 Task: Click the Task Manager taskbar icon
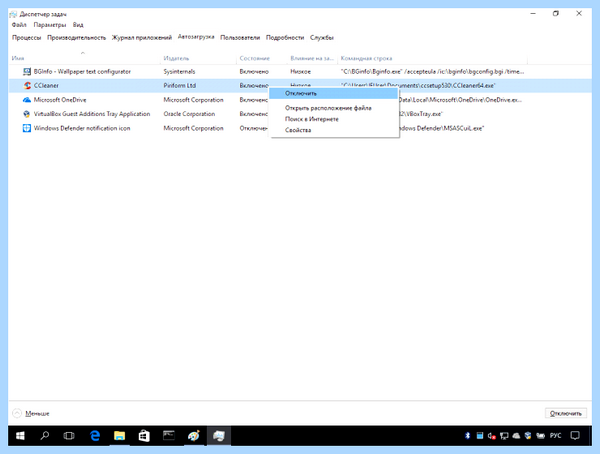tap(218, 436)
